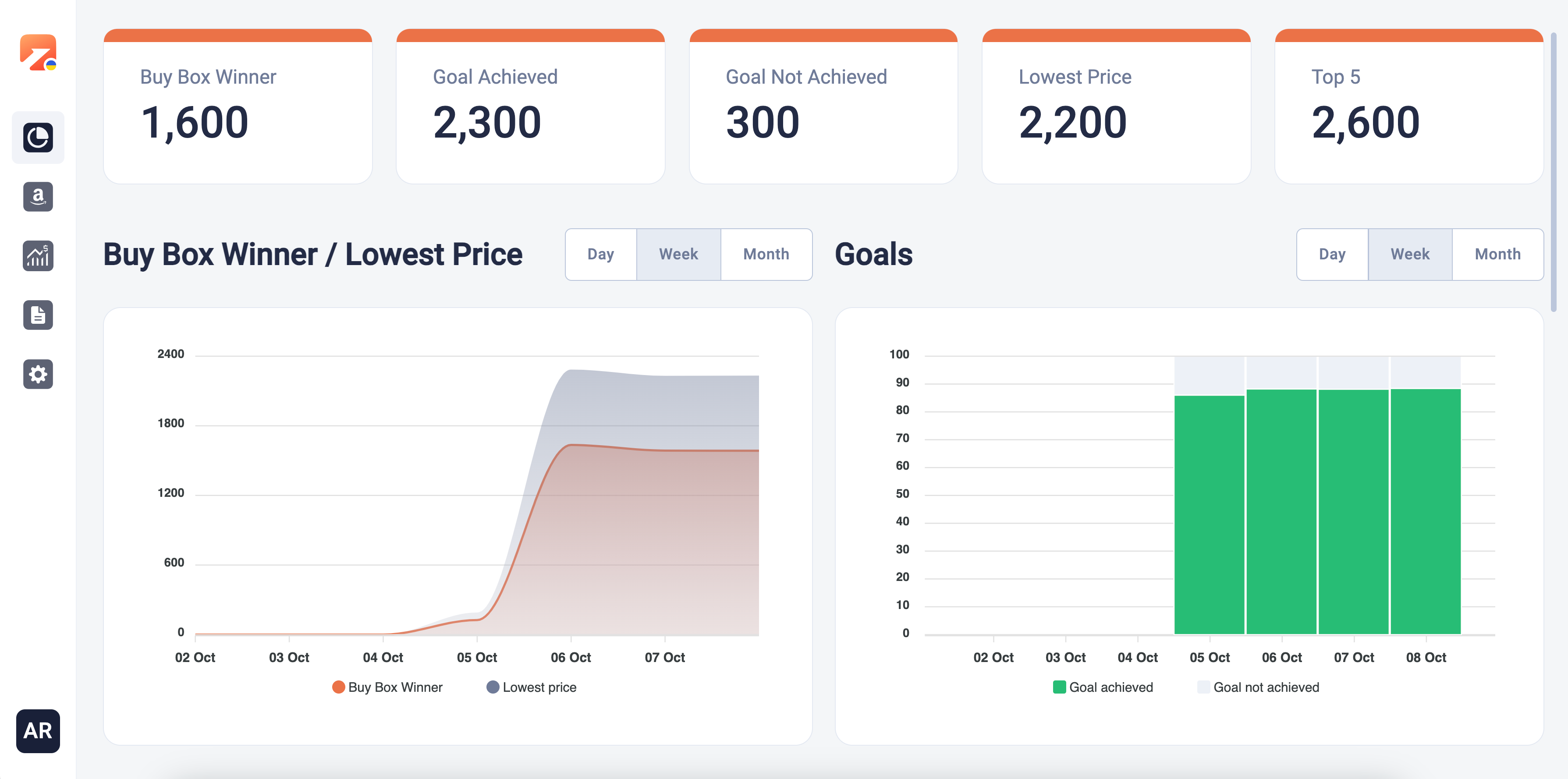The image size is (1568, 779).
Task: Click the green 06 Oct goal bar
Action: [x=1281, y=511]
